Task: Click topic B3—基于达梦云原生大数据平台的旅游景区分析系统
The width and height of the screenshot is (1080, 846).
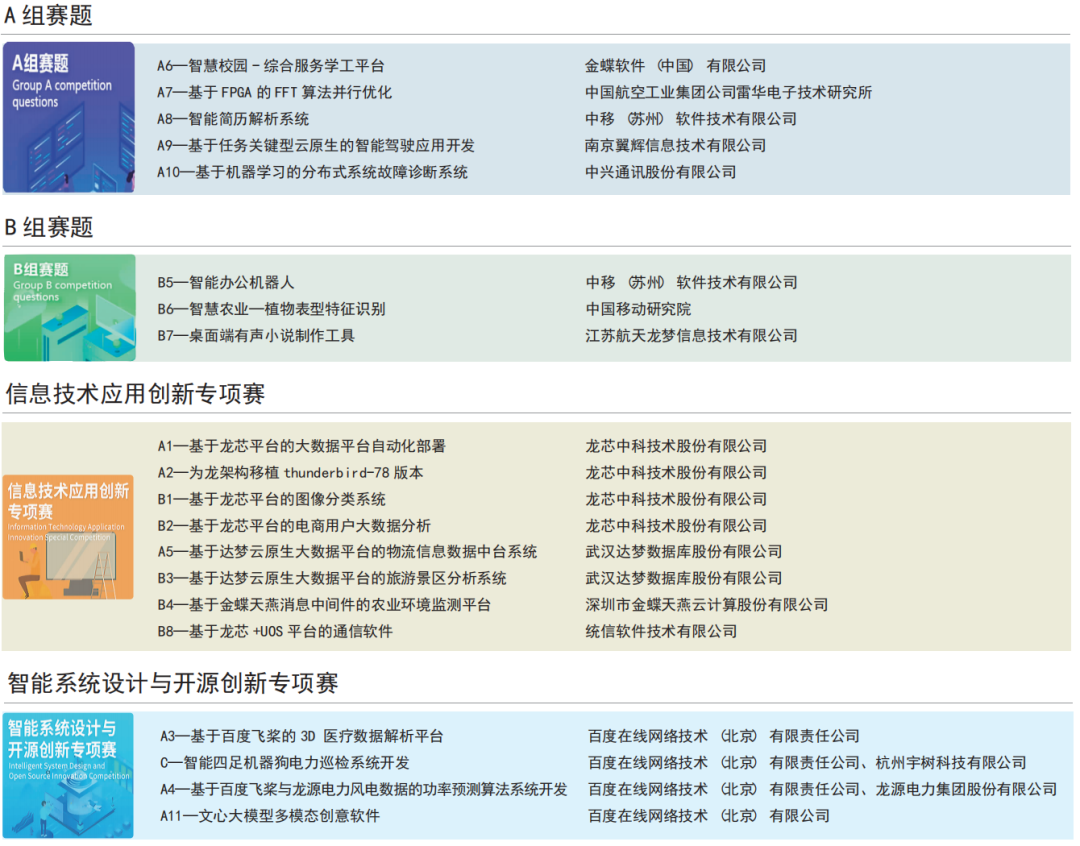Action: [332, 578]
